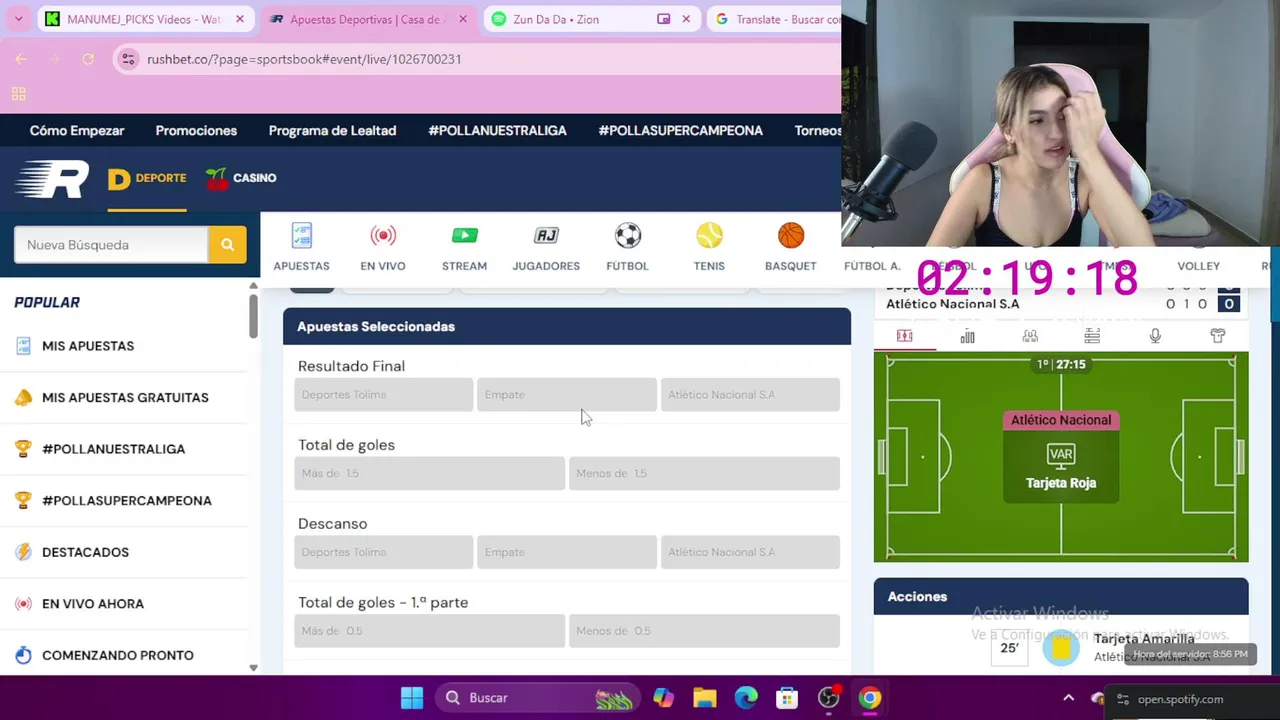
Task: Close the MANUMEJ_PICKS Videos tab
Action: 240,19
